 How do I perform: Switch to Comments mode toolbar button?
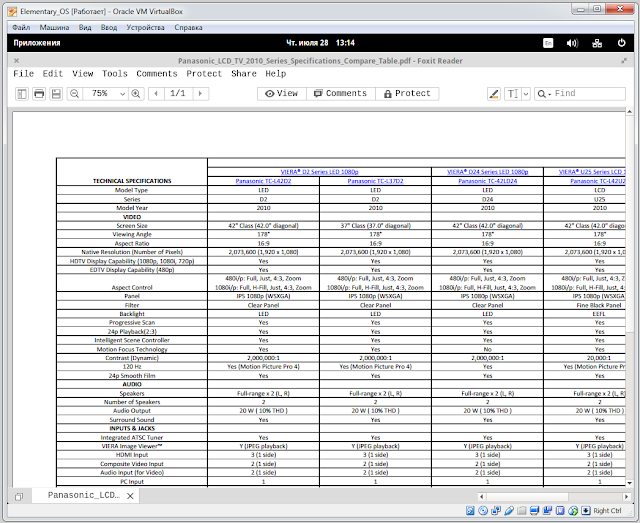pyautogui.click(x=340, y=93)
